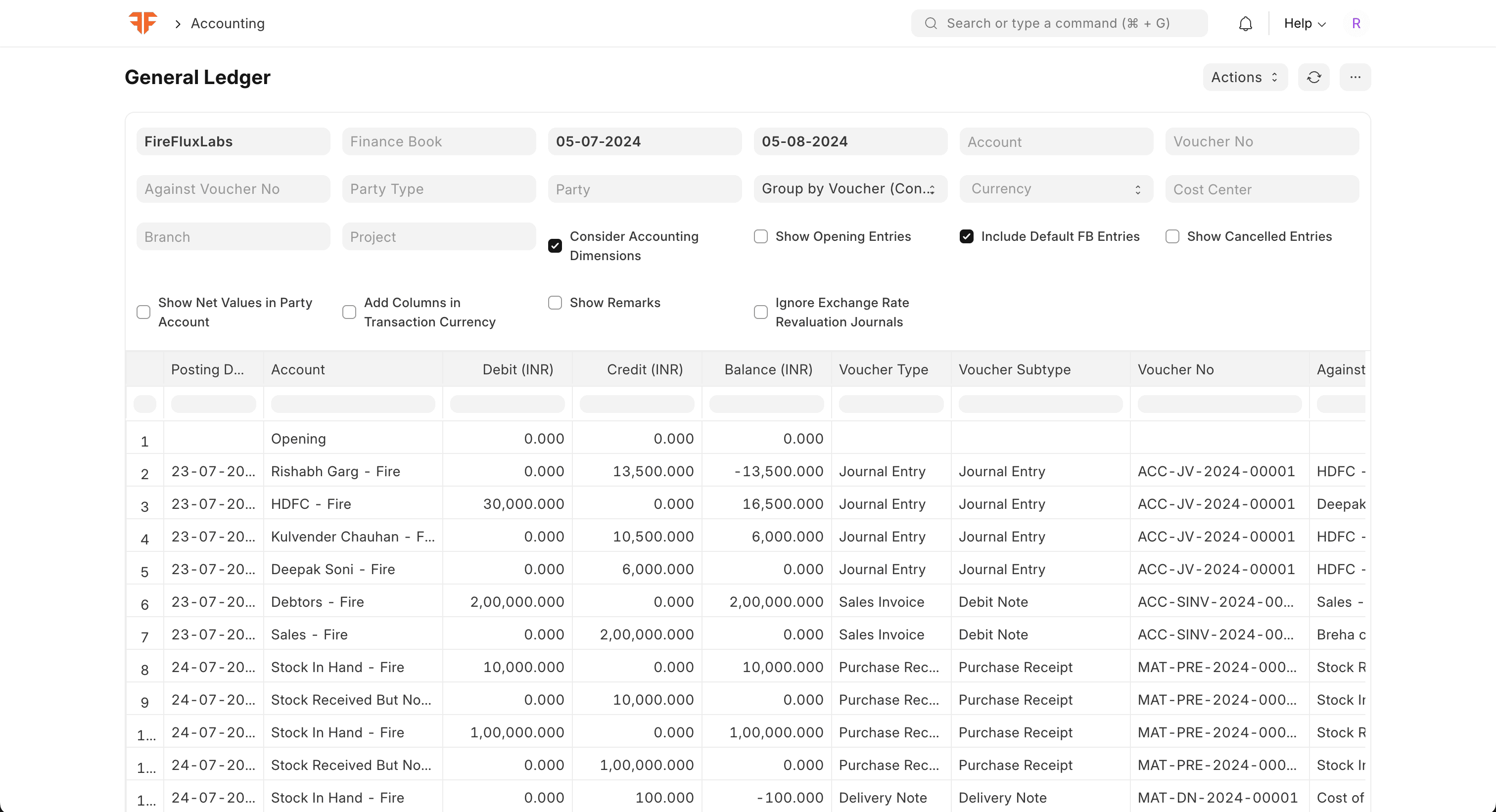Click 16,500.000 balance value
The width and height of the screenshot is (1496, 812).
[783, 504]
